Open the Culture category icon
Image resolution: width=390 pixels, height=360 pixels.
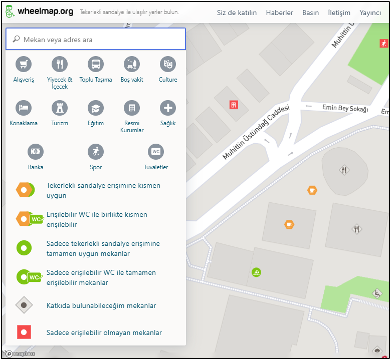click(x=168, y=64)
